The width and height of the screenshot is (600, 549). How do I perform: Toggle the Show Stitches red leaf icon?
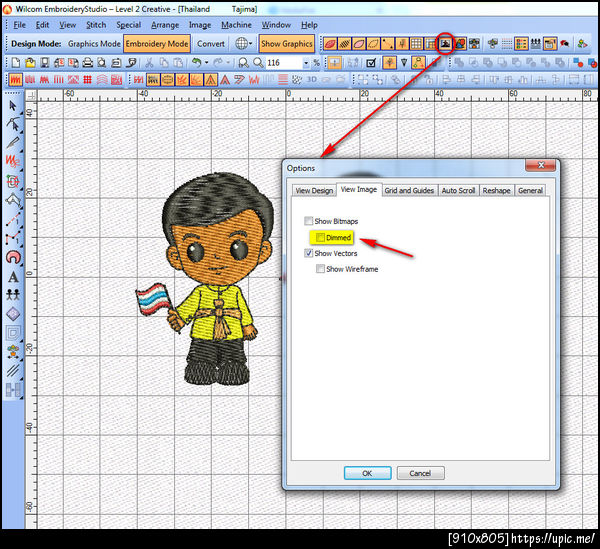pos(330,44)
